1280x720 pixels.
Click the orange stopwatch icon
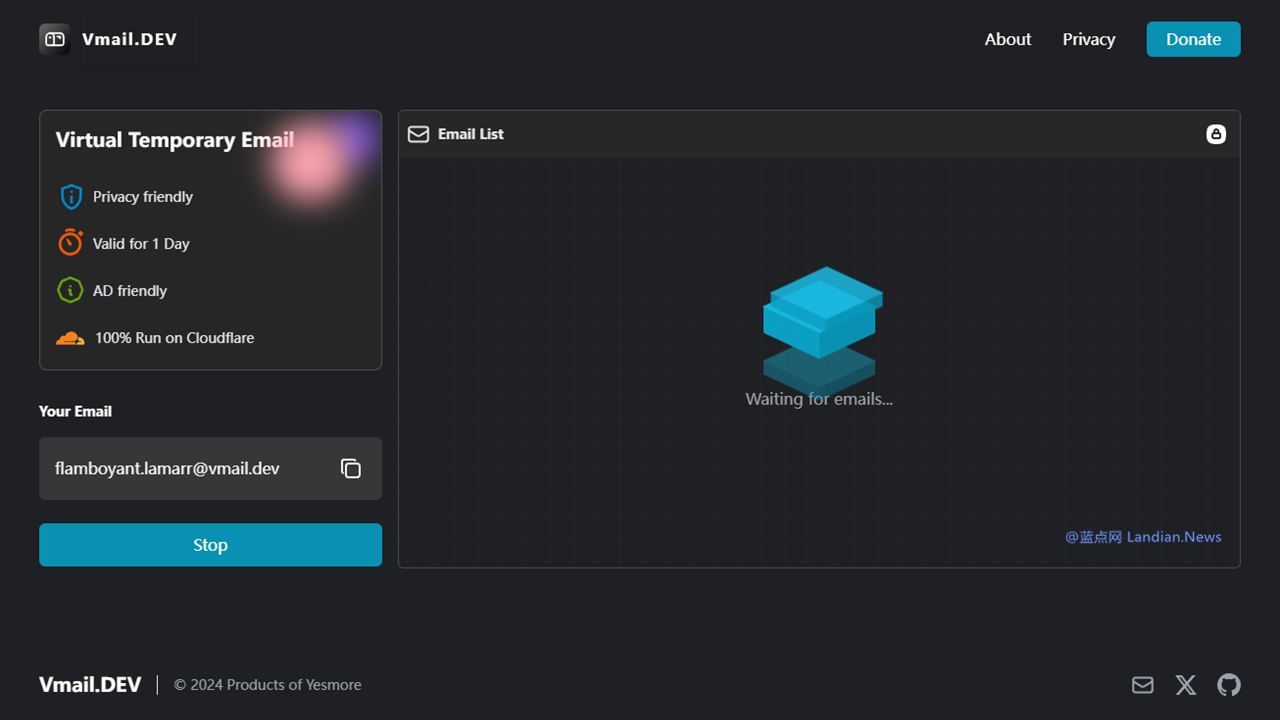point(70,243)
